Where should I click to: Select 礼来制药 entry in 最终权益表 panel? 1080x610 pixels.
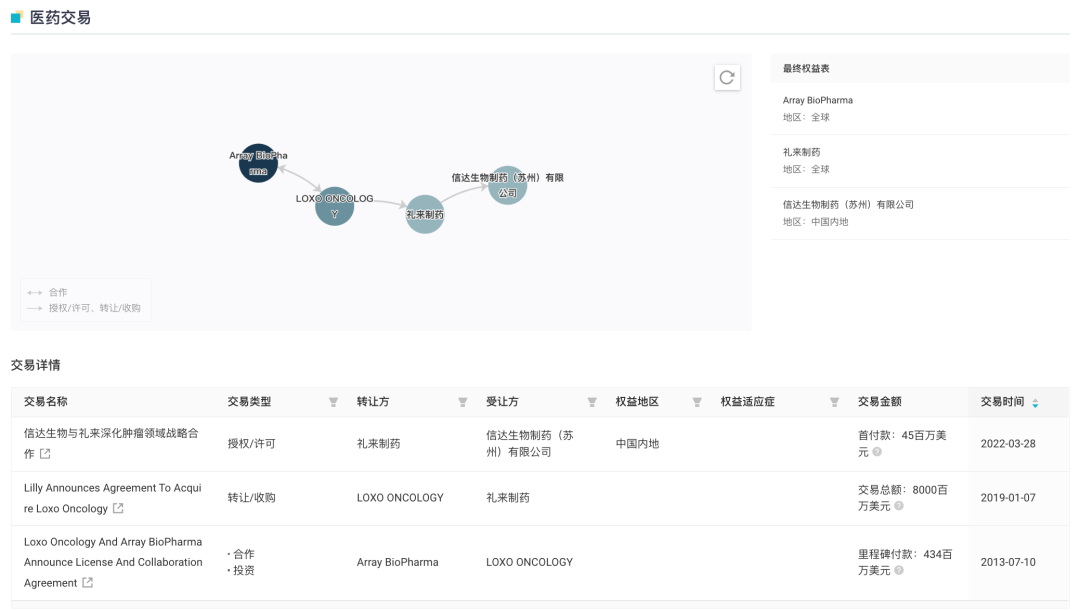click(802, 152)
